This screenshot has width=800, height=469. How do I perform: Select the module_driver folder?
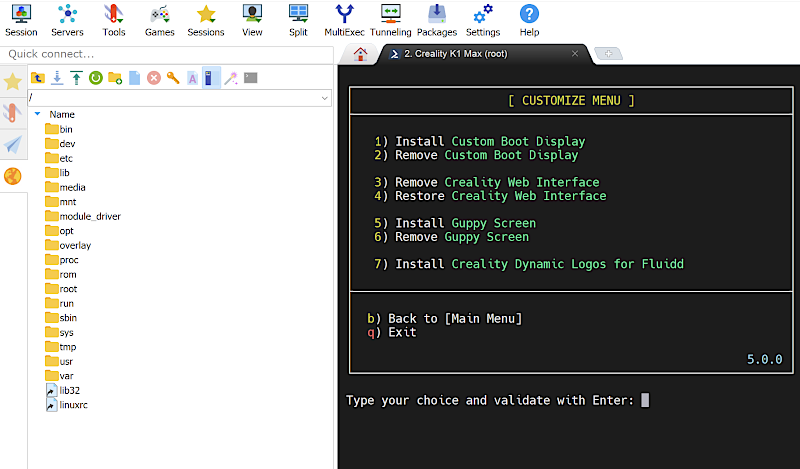coord(83,216)
